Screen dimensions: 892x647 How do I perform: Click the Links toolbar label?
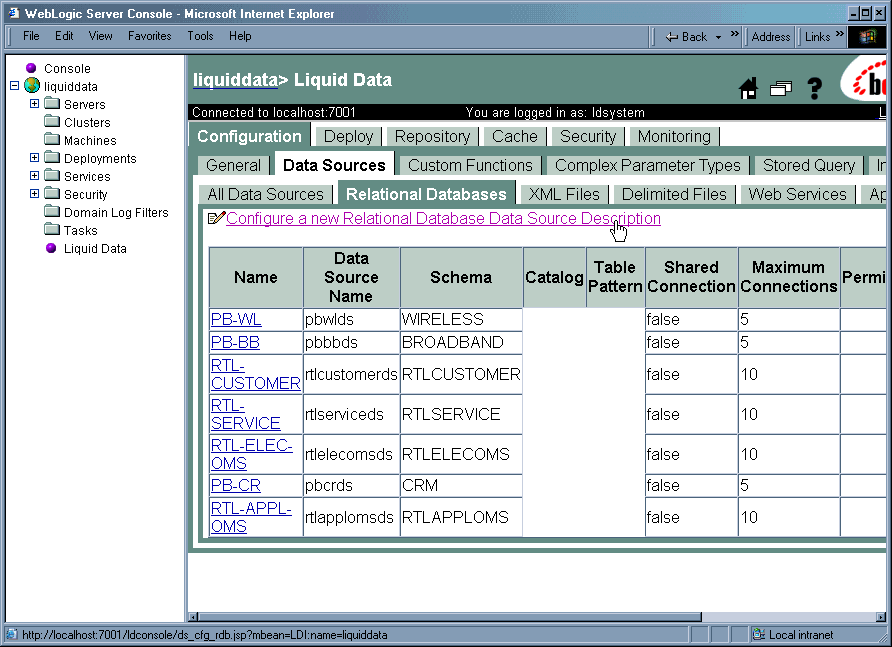tap(817, 37)
